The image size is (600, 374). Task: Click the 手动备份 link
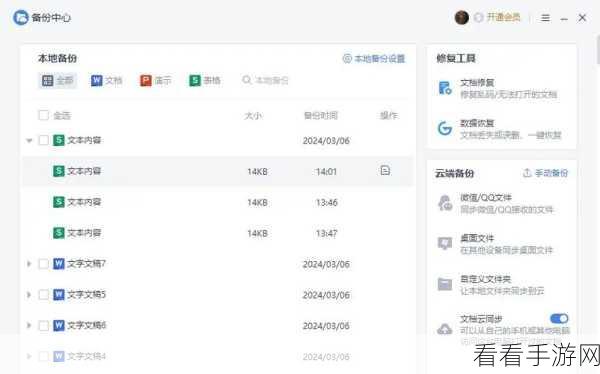551,173
